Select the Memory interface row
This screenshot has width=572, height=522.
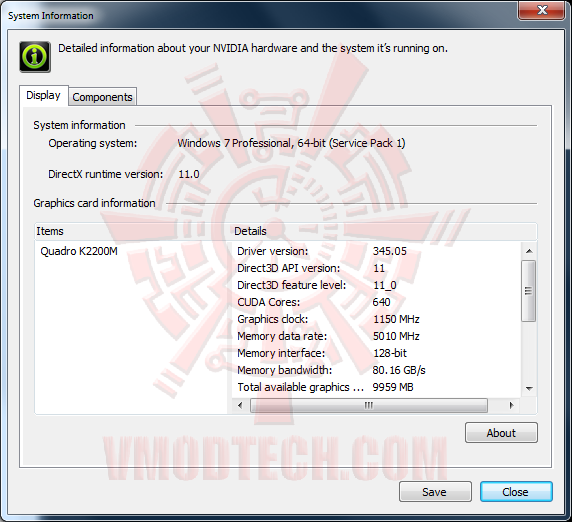pyautogui.click(x=376, y=353)
